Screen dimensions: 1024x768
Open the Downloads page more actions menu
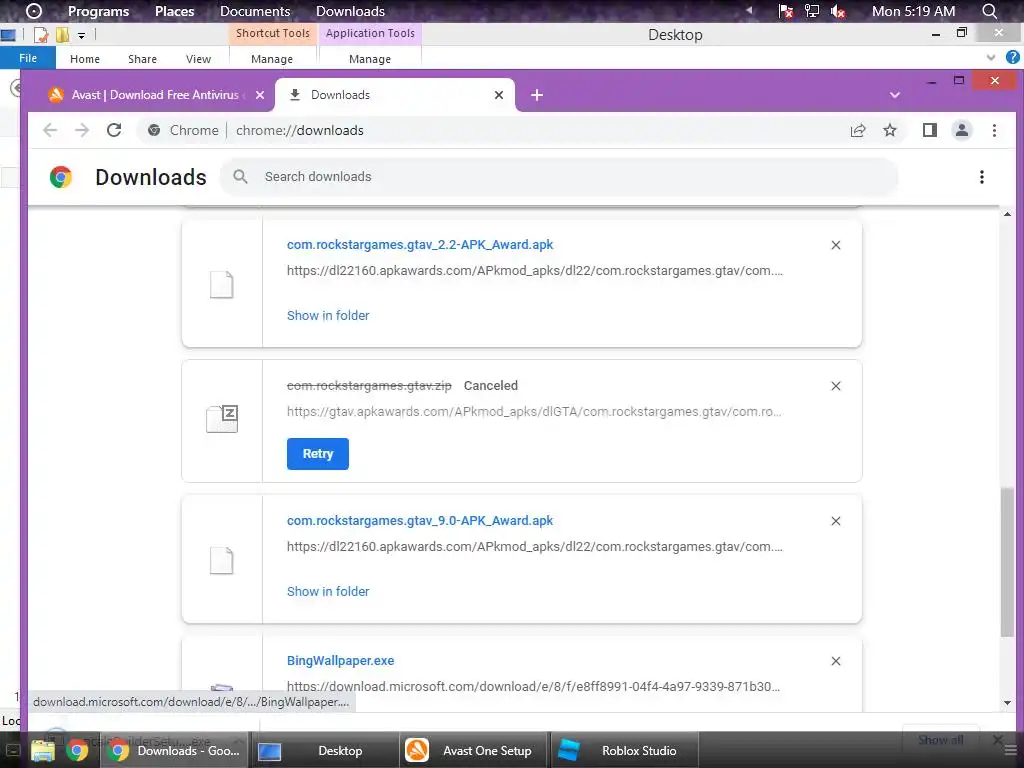pos(982,177)
